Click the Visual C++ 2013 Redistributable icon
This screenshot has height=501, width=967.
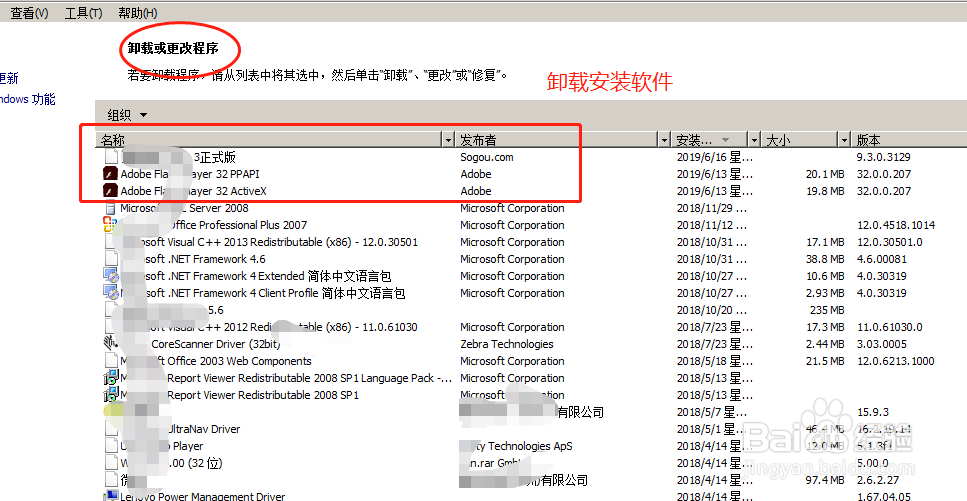(x=110, y=242)
